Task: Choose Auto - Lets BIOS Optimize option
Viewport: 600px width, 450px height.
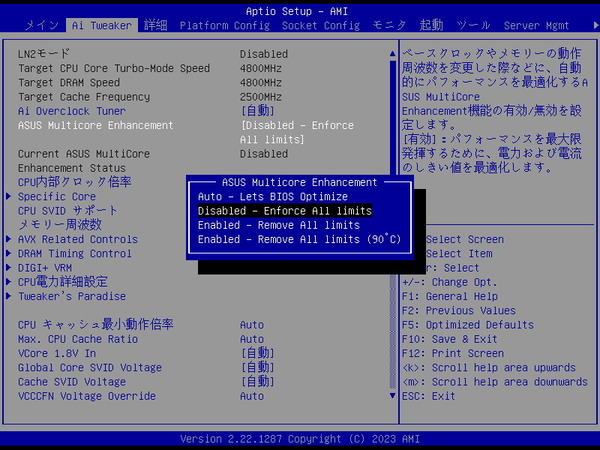Action: pyautogui.click(x=273, y=197)
